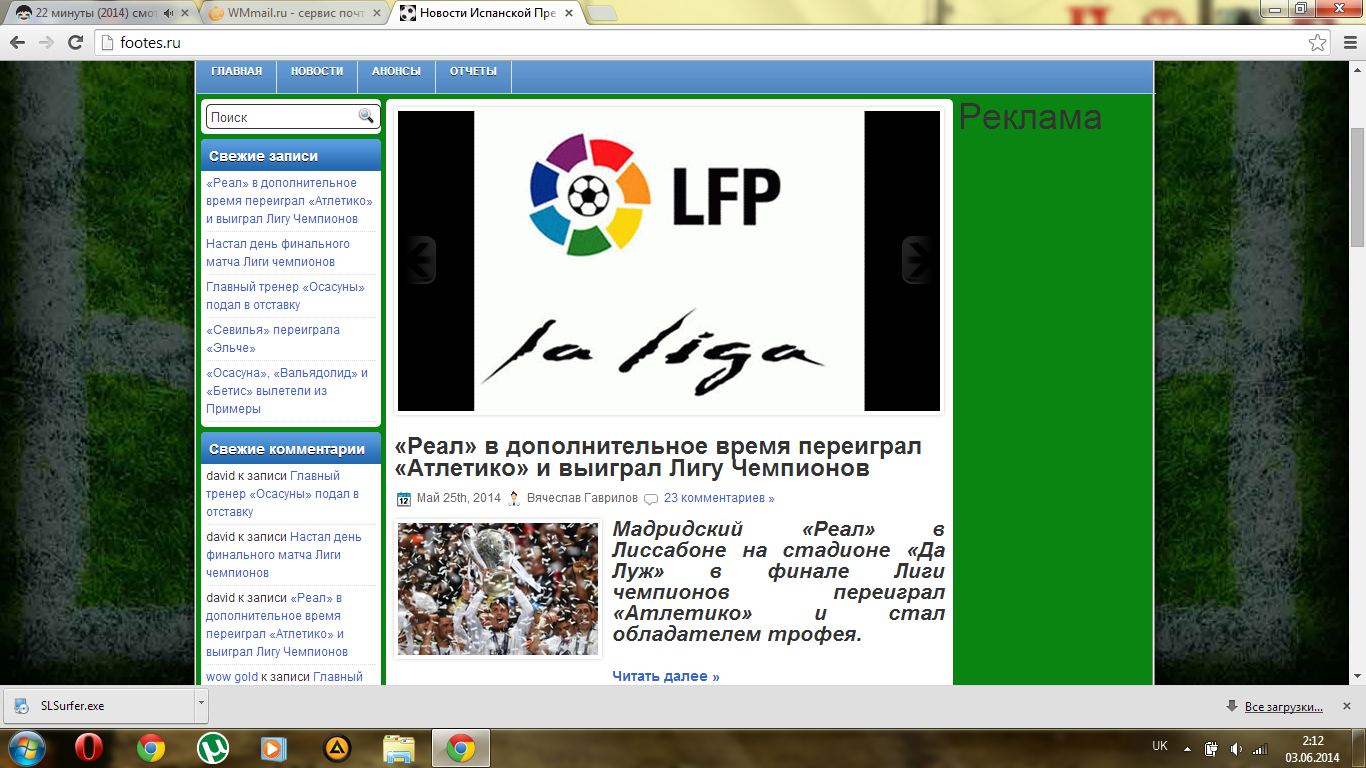Open 23 комментариев link
The image size is (1366, 768).
click(719, 498)
